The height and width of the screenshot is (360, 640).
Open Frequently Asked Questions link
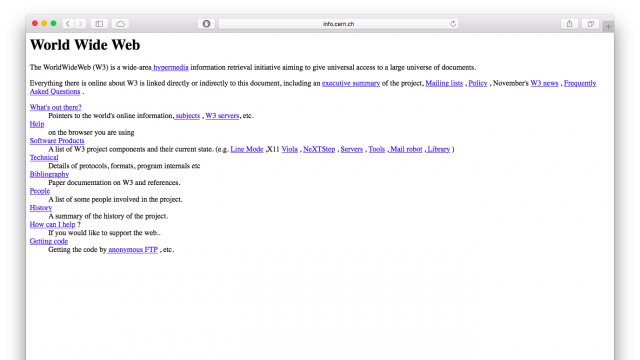[580, 83]
